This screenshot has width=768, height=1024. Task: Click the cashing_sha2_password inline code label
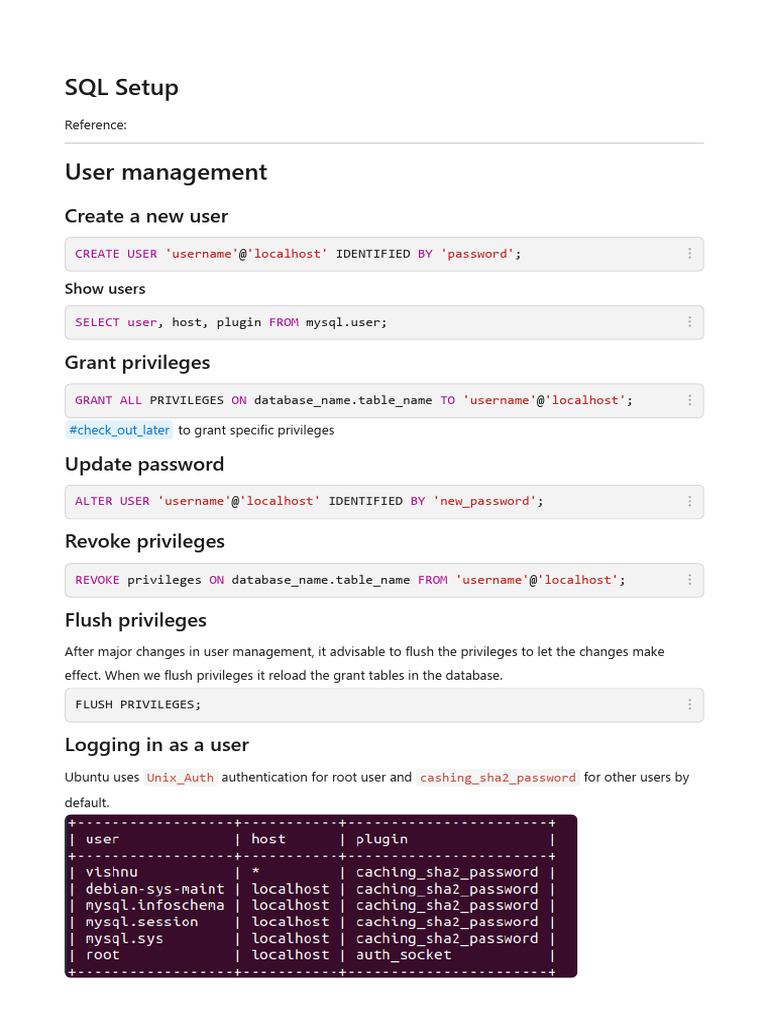(x=497, y=777)
